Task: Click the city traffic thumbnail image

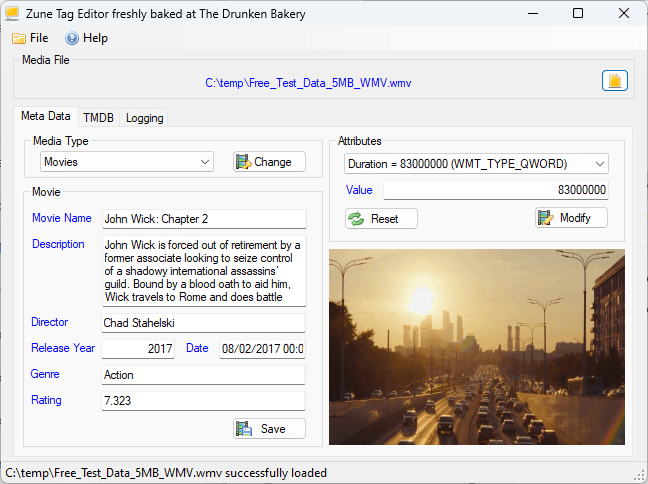Action: pyautogui.click(x=477, y=347)
